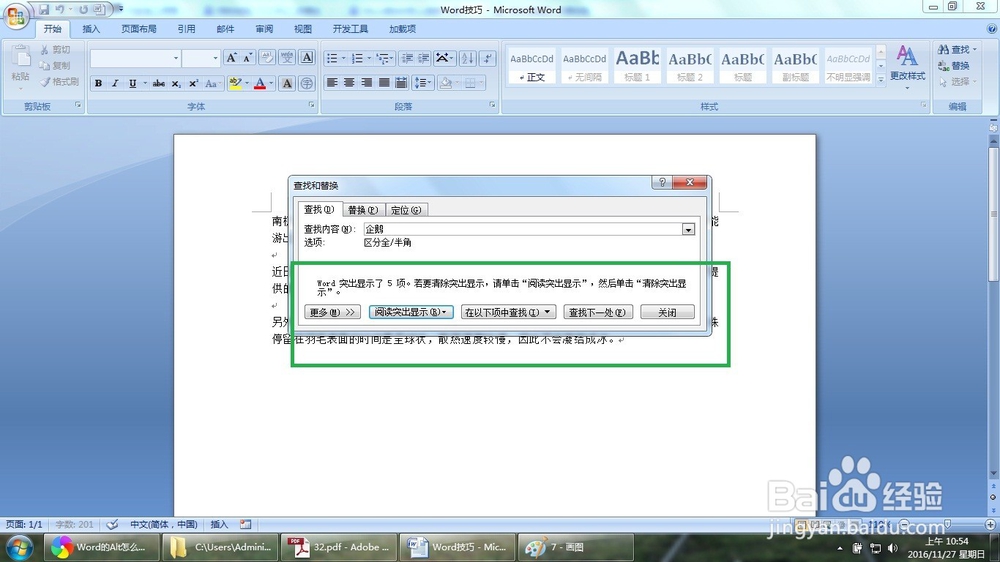Click the Office button orb
Viewport: 1000px width, 562px height.
pyautogui.click(x=16, y=15)
